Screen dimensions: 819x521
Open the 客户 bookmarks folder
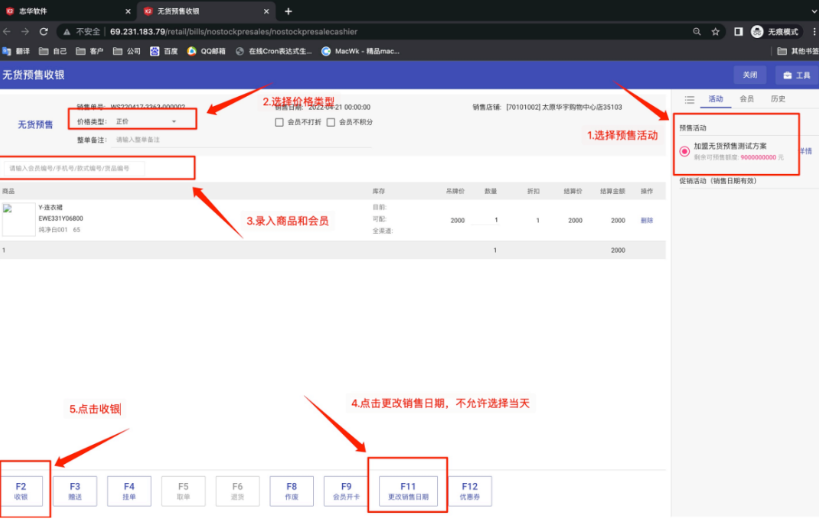tap(89, 51)
